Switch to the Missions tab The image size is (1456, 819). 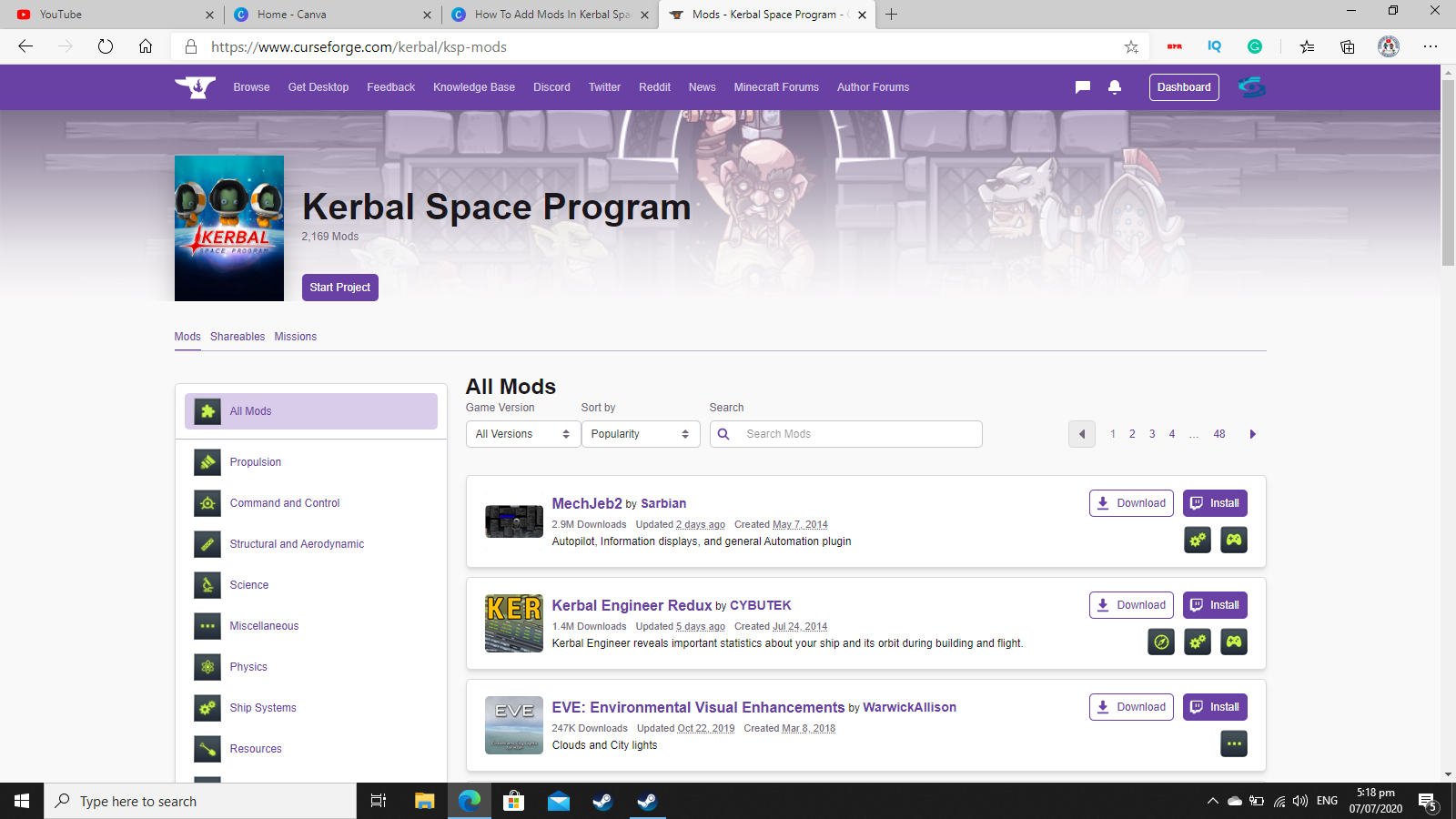[x=296, y=337]
